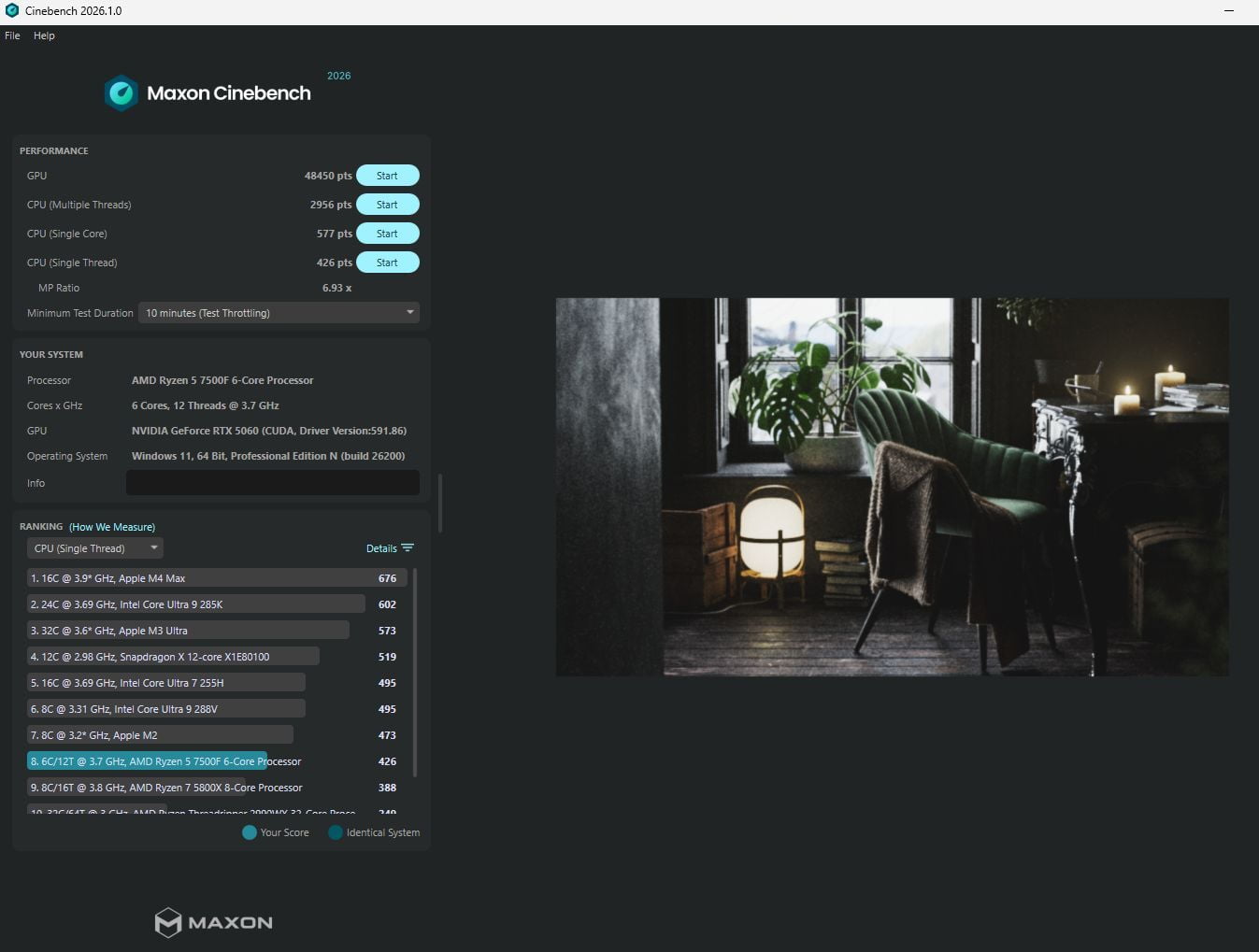Open the Minimum Test Duration dropdown
1259x952 pixels.
279,313
